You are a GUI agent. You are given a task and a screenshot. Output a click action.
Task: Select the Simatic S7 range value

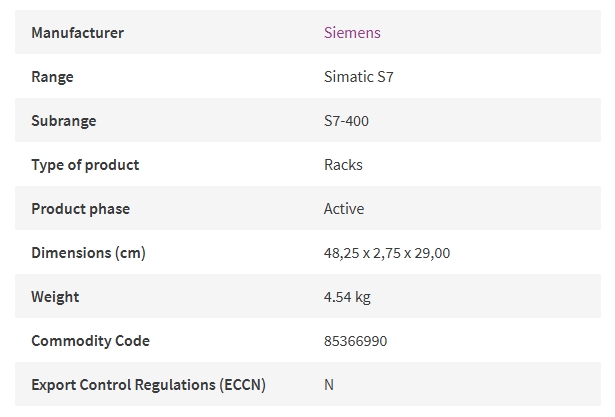(358, 76)
